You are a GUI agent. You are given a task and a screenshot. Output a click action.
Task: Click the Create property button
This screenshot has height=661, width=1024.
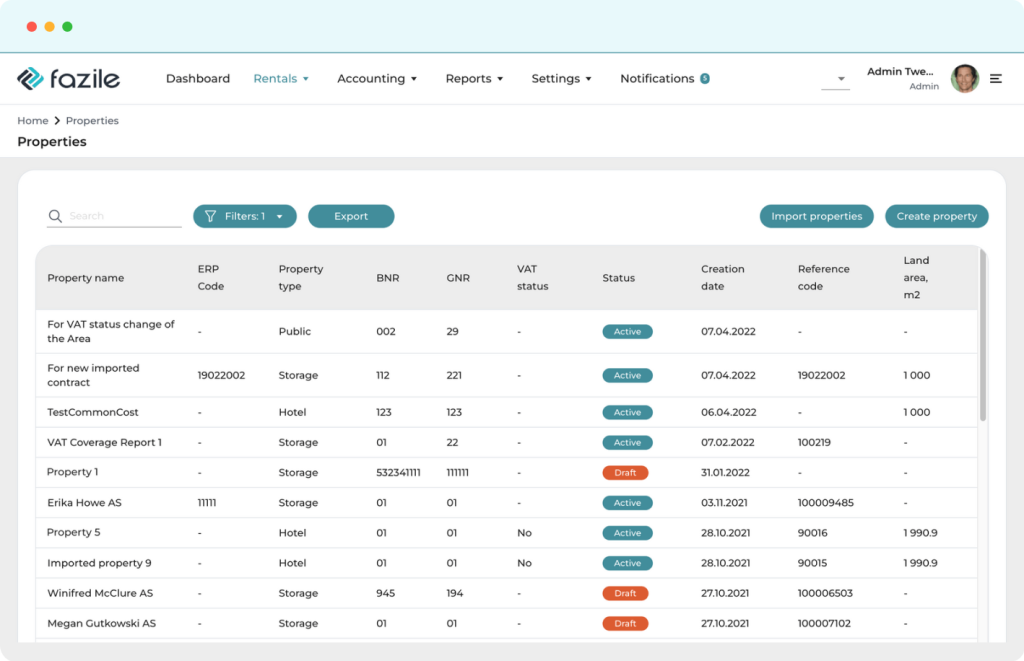pos(936,216)
